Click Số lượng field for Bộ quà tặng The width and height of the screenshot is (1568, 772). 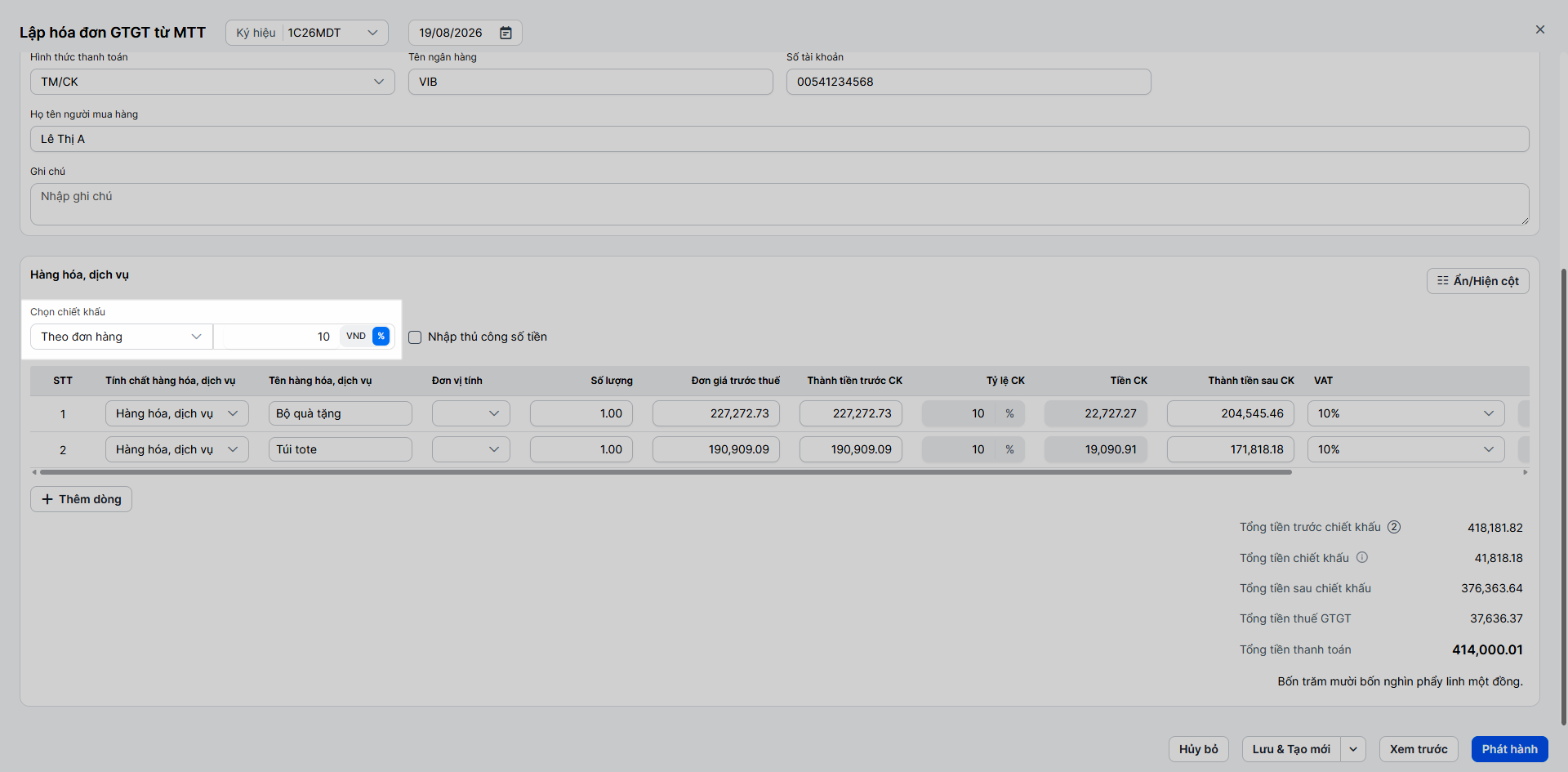click(581, 413)
